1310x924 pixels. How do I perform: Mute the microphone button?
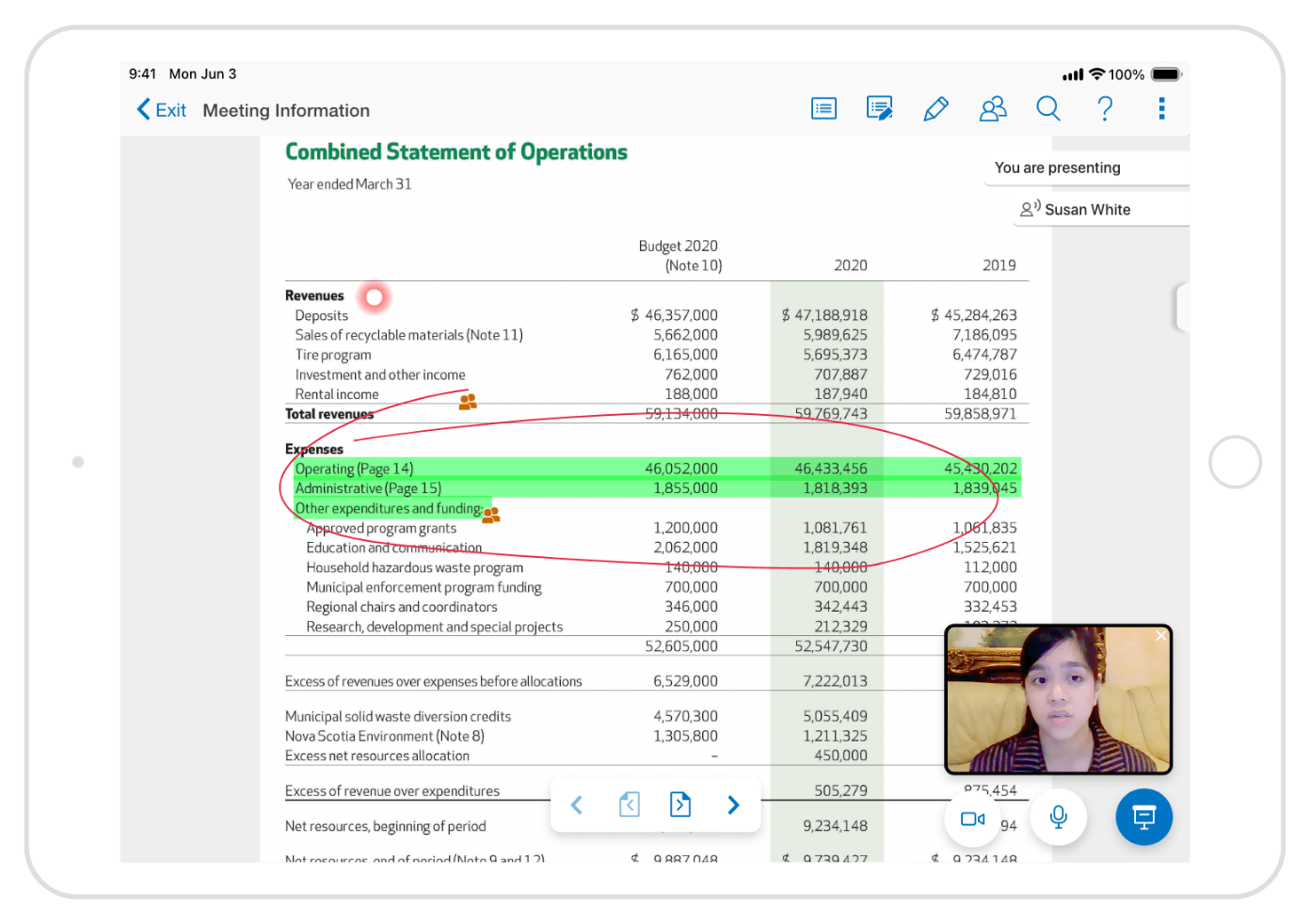tap(1058, 817)
